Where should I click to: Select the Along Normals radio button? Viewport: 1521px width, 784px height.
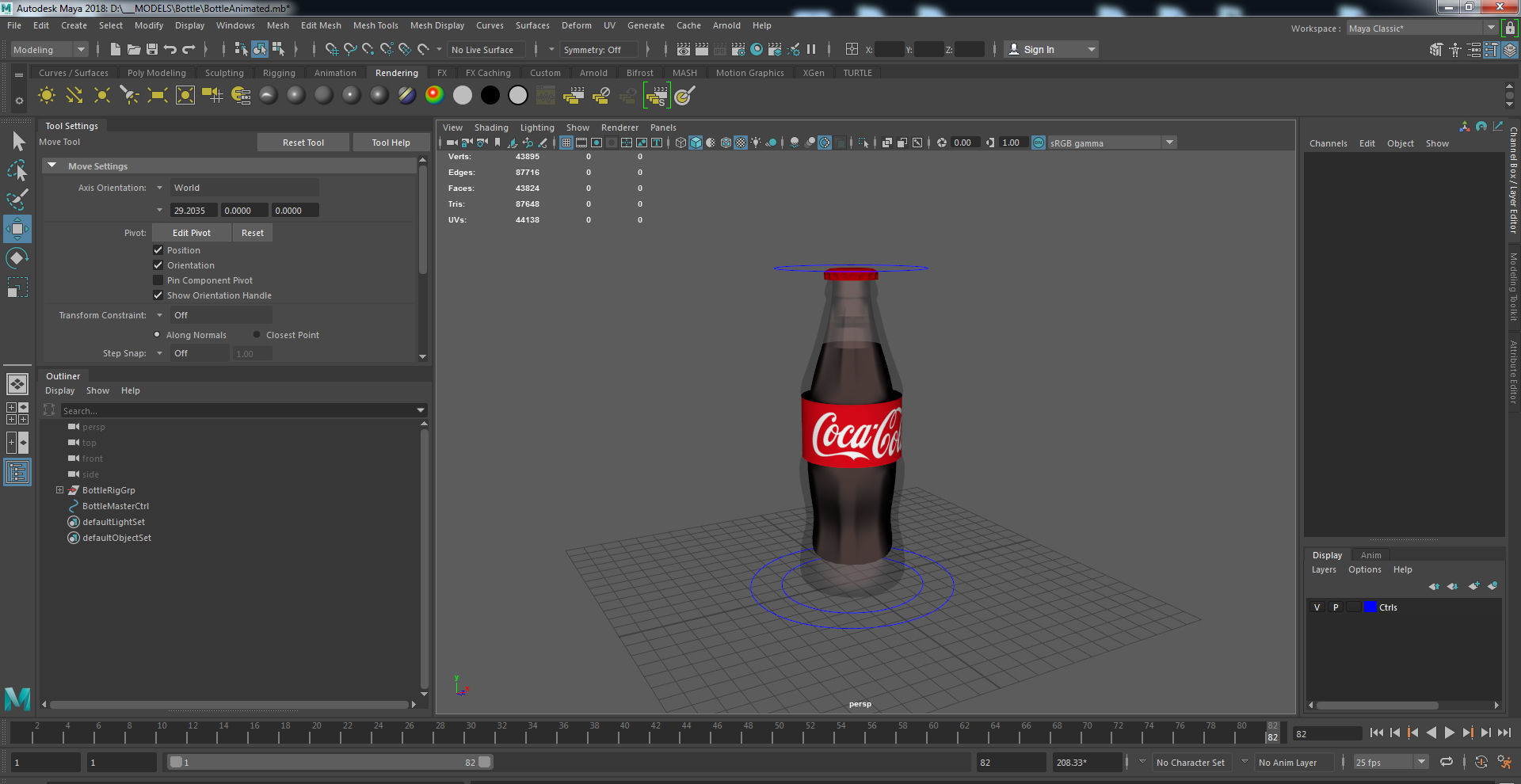[x=157, y=334]
